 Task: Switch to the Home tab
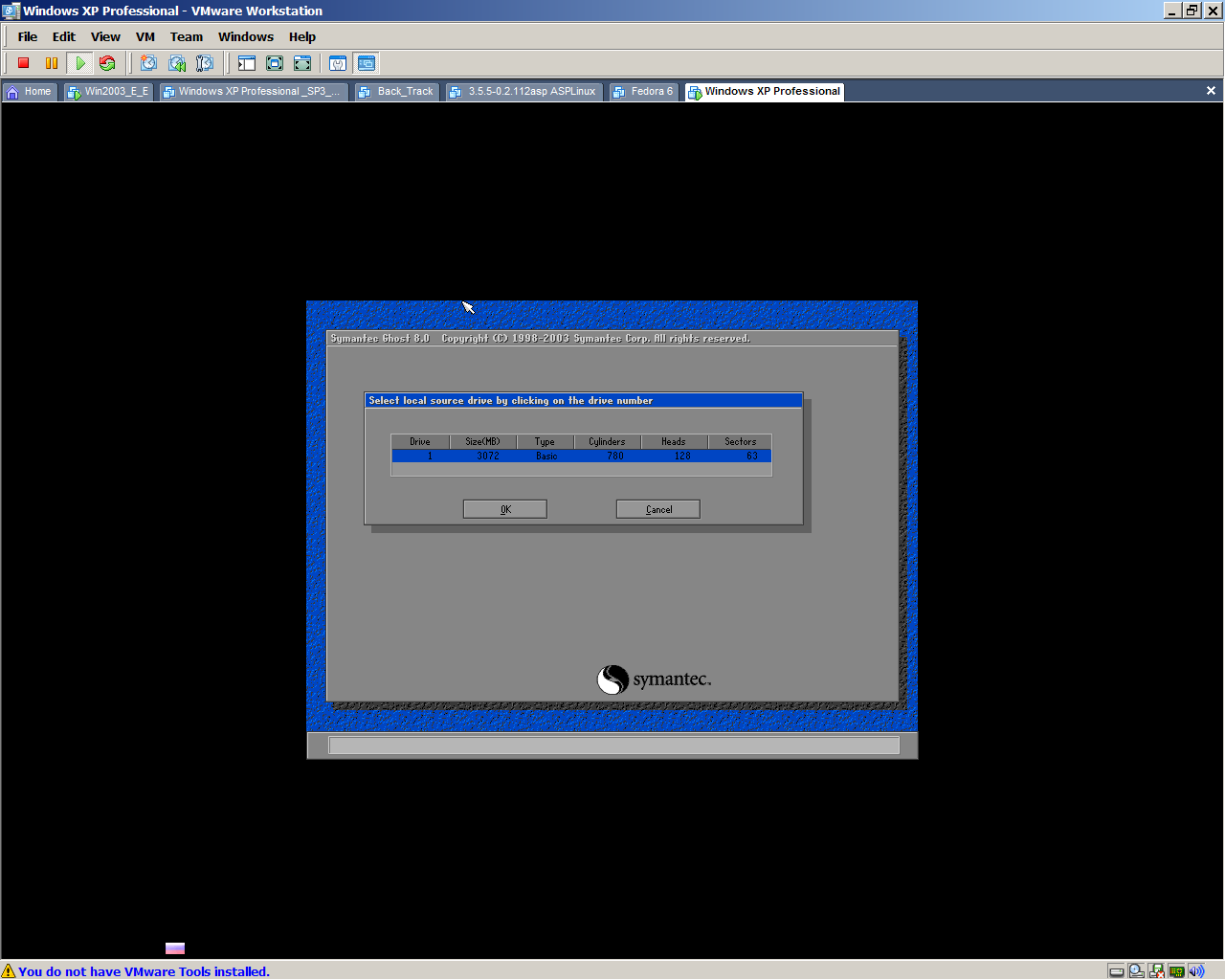point(31,92)
